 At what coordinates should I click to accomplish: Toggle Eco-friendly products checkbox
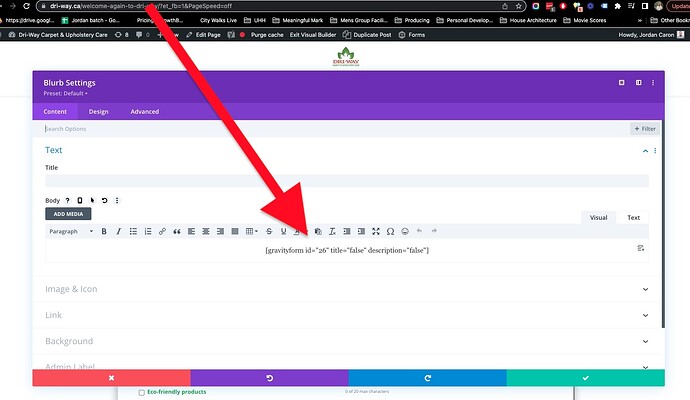pyautogui.click(x=142, y=393)
